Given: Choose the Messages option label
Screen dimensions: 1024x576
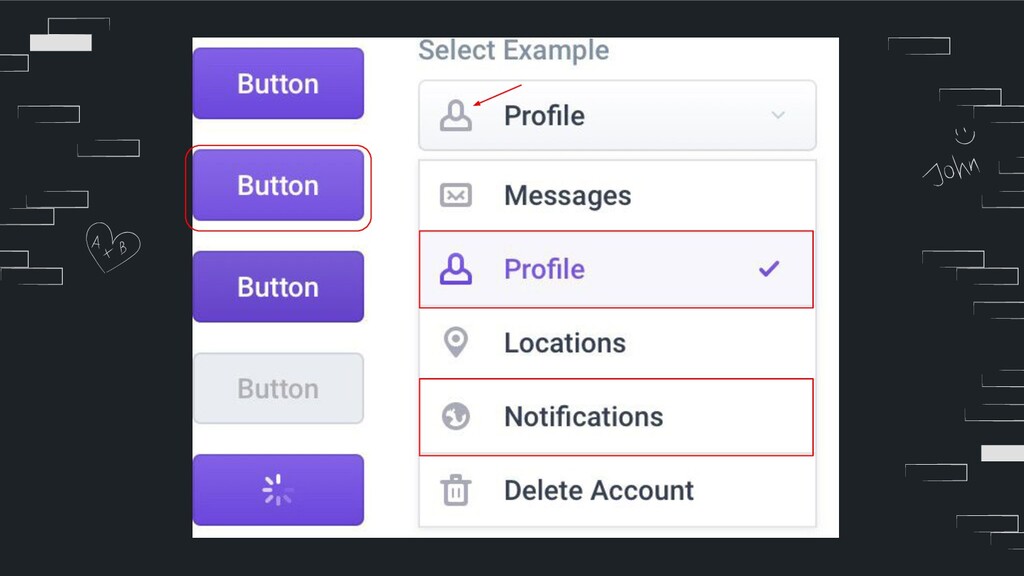Looking at the screenshot, I should (567, 195).
